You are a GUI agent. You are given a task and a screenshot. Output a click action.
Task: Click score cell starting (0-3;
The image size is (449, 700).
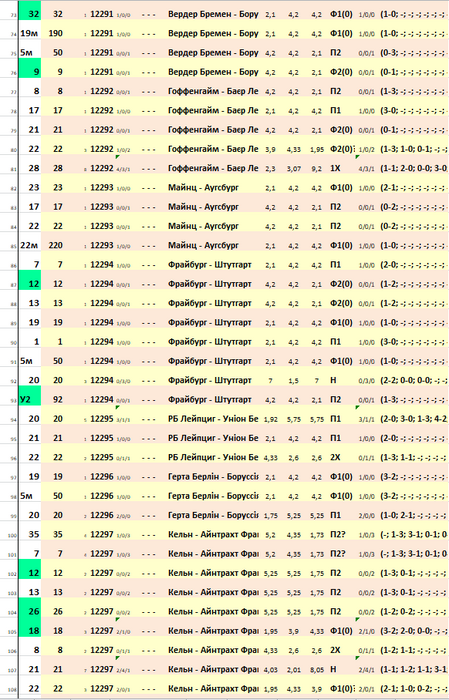point(414,52)
